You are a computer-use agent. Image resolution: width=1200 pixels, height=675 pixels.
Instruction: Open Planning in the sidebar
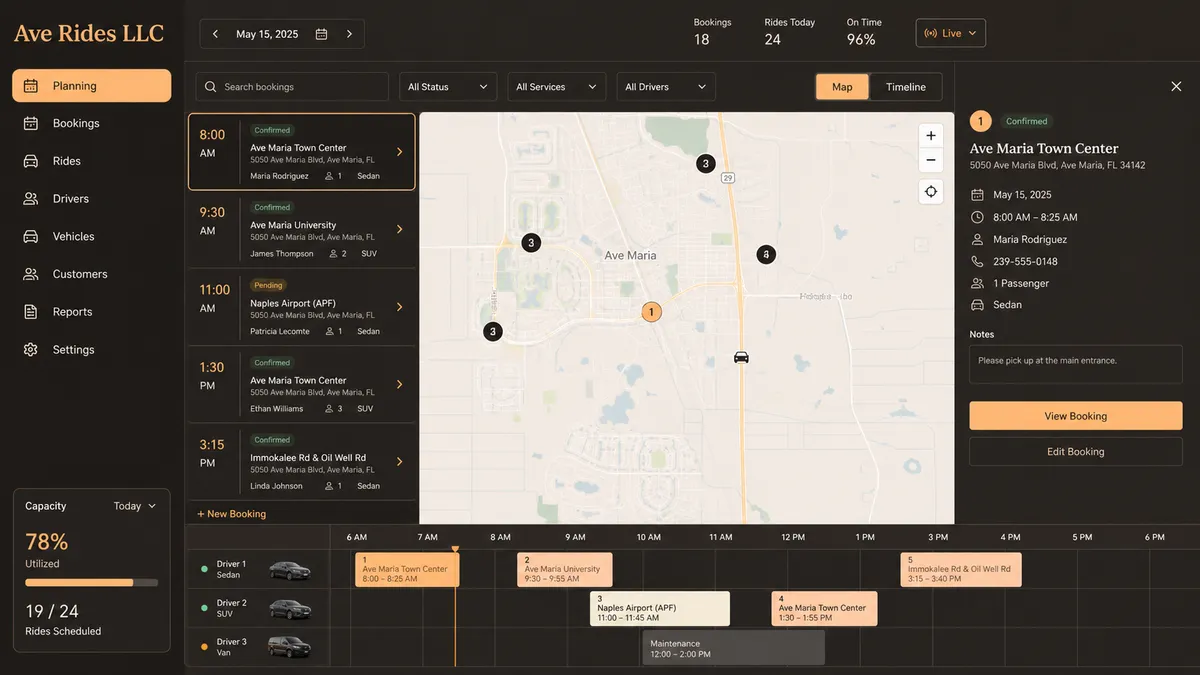[x=91, y=86]
